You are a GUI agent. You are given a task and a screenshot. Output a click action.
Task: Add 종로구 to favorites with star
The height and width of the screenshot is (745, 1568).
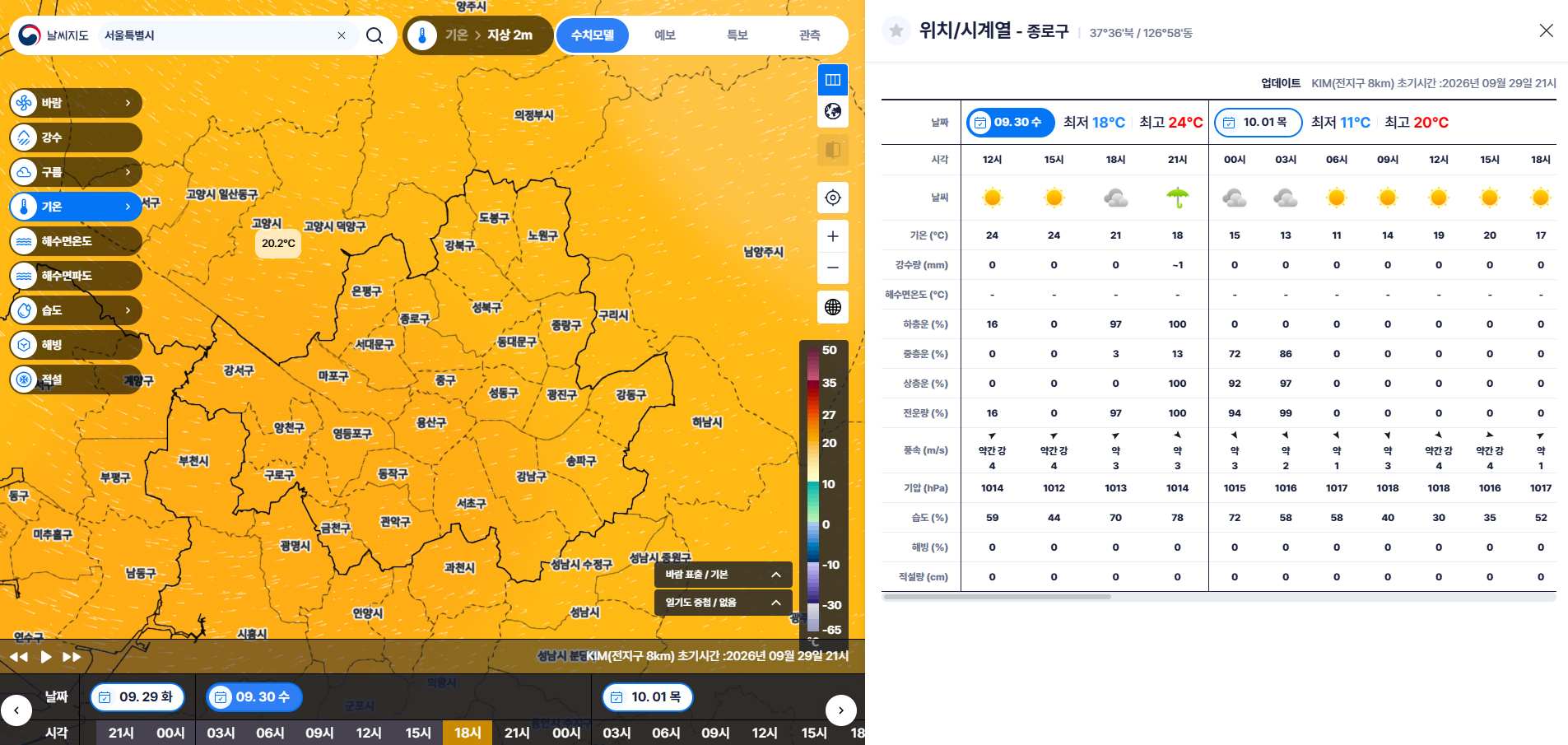pyautogui.click(x=896, y=31)
